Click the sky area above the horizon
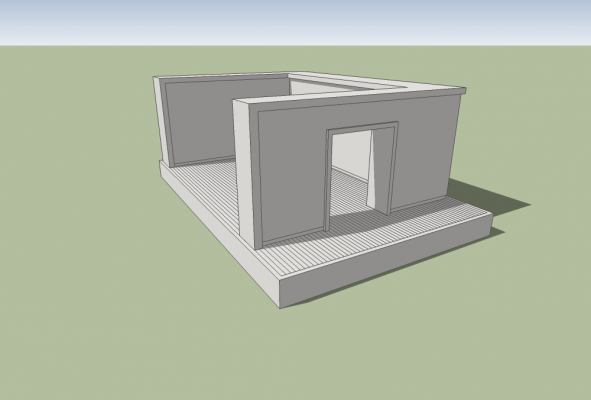This screenshot has height=400, width=591. 296,21
